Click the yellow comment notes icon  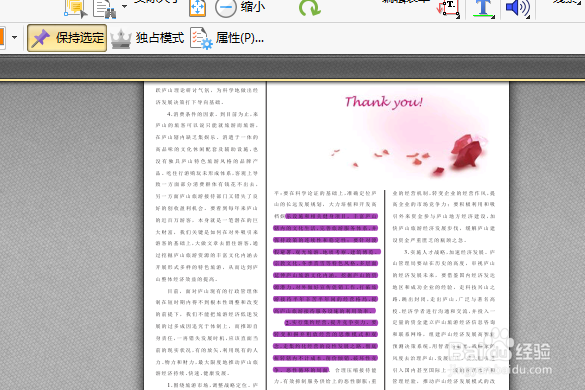point(76,8)
